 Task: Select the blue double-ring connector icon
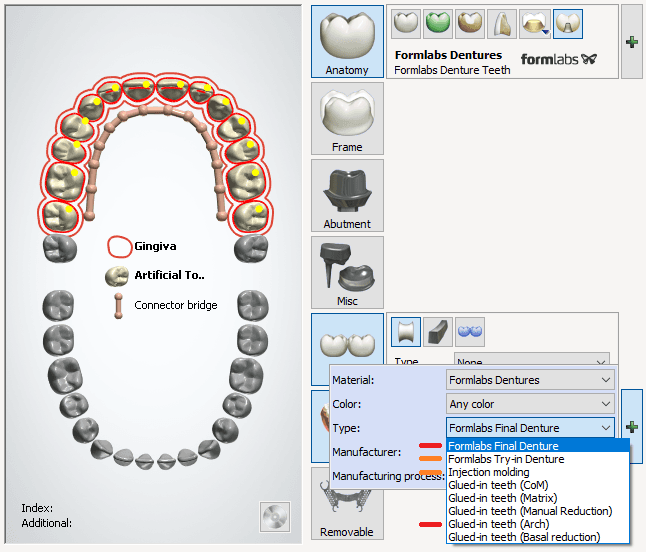pos(469,331)
